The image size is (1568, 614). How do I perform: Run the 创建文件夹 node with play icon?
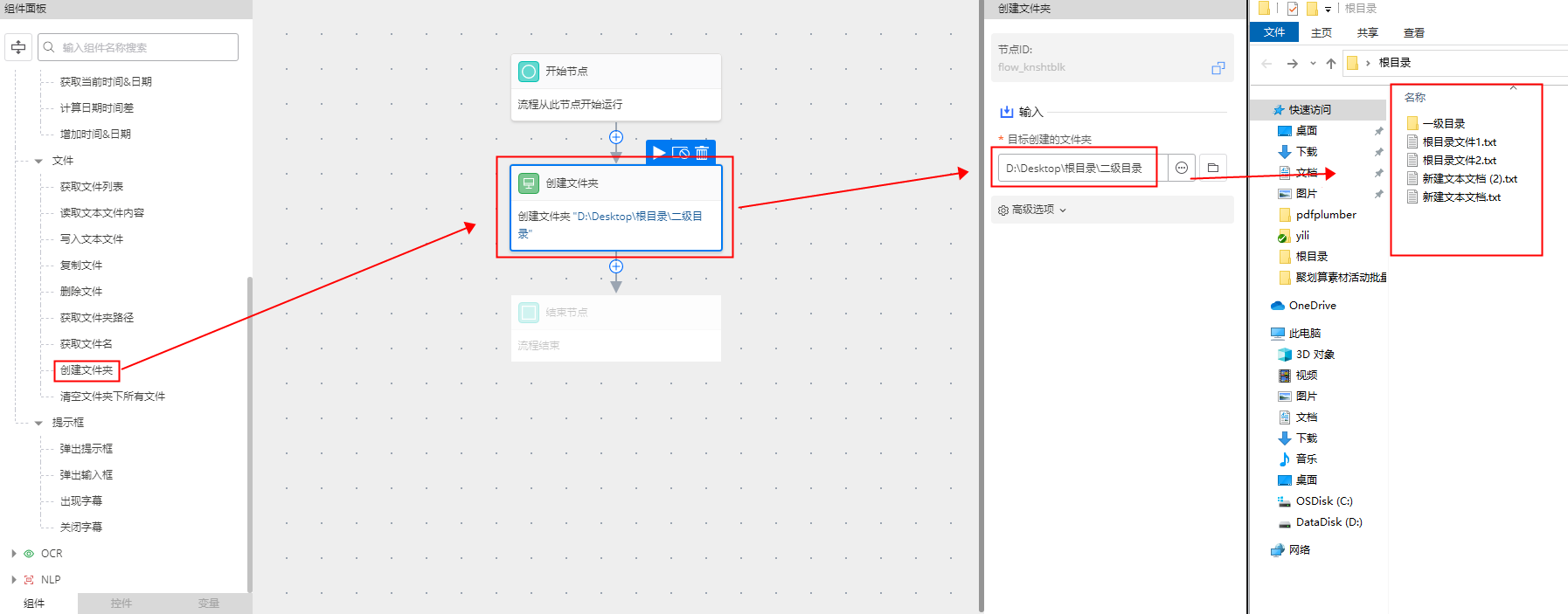(x=659, y=153)
